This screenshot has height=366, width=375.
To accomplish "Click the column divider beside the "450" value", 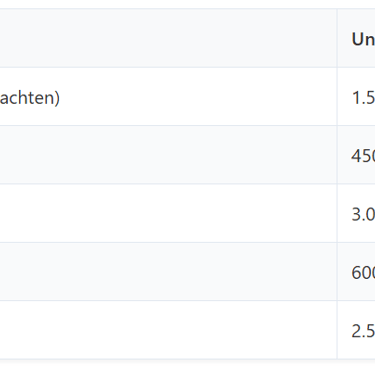I will (337, 155).
